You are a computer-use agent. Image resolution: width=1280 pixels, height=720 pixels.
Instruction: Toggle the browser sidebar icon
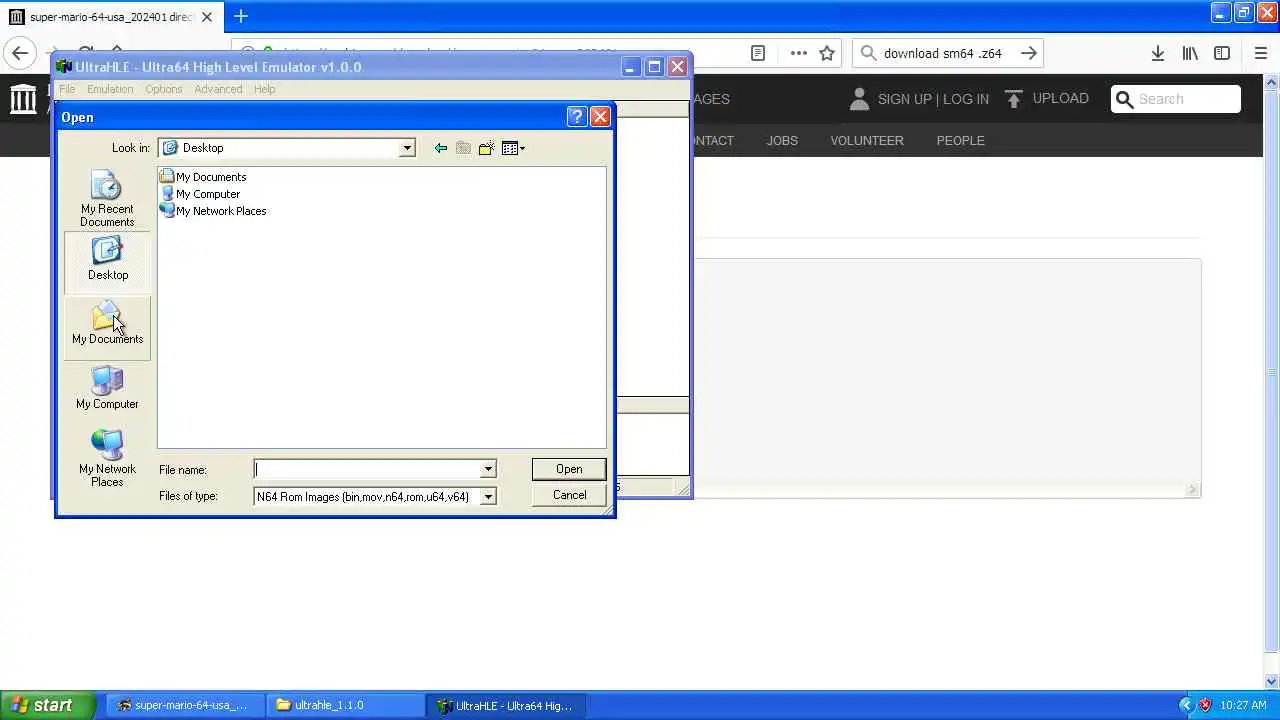1222,53
